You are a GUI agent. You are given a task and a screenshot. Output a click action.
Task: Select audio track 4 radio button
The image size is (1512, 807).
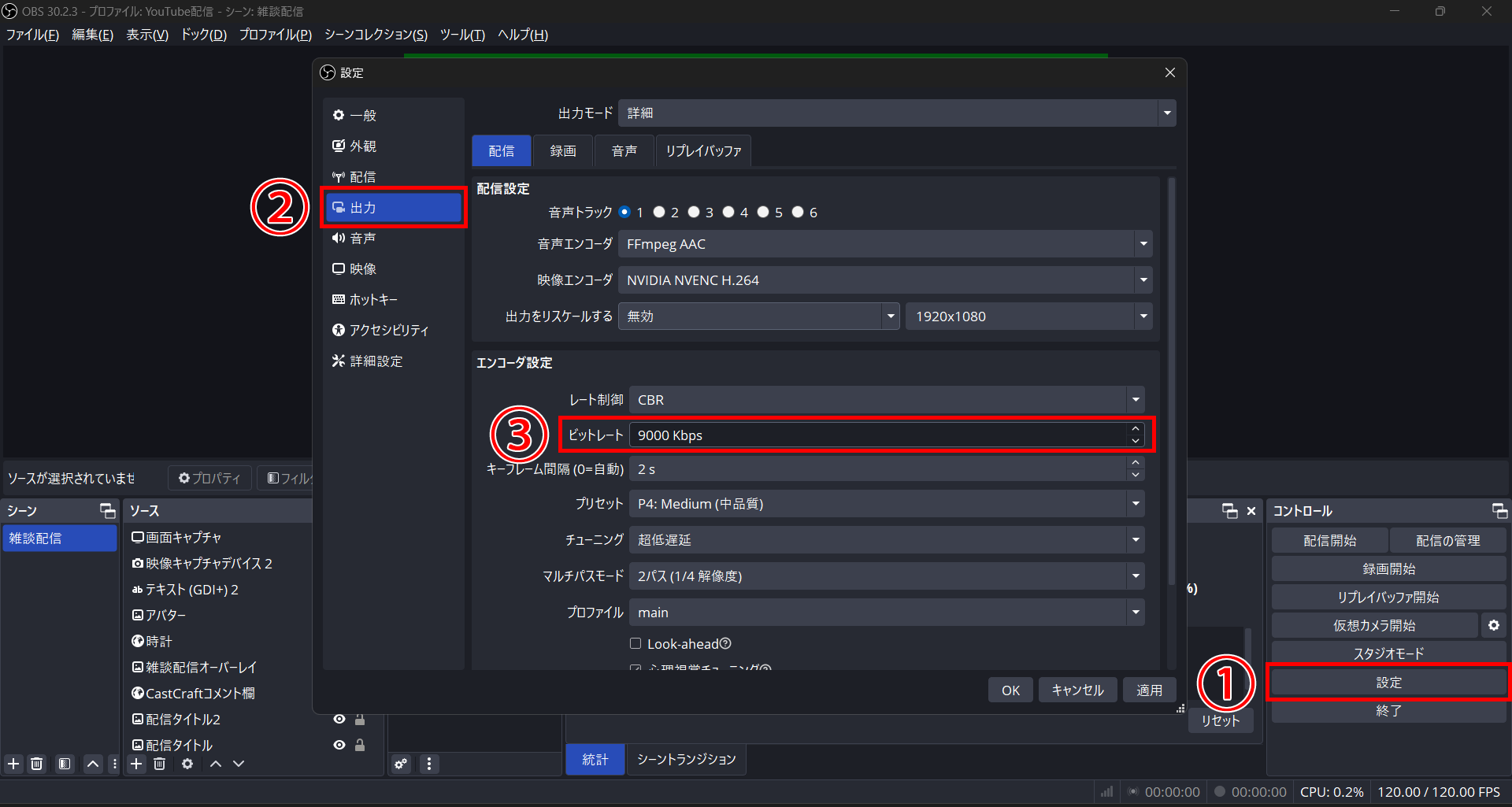(x=728, y=212)
